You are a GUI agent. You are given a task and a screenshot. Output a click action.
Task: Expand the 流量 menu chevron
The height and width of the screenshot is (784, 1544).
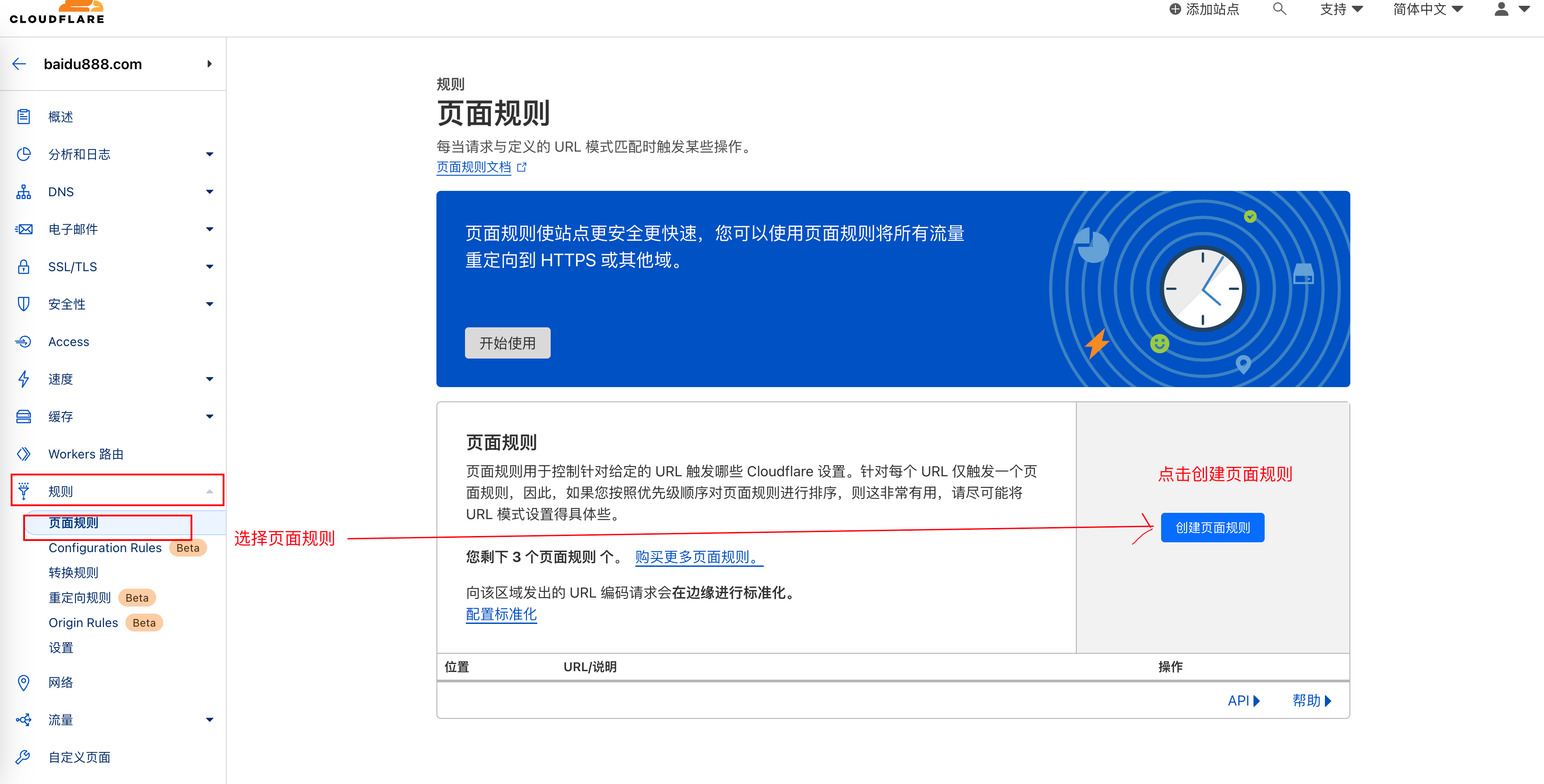[209, 720]
